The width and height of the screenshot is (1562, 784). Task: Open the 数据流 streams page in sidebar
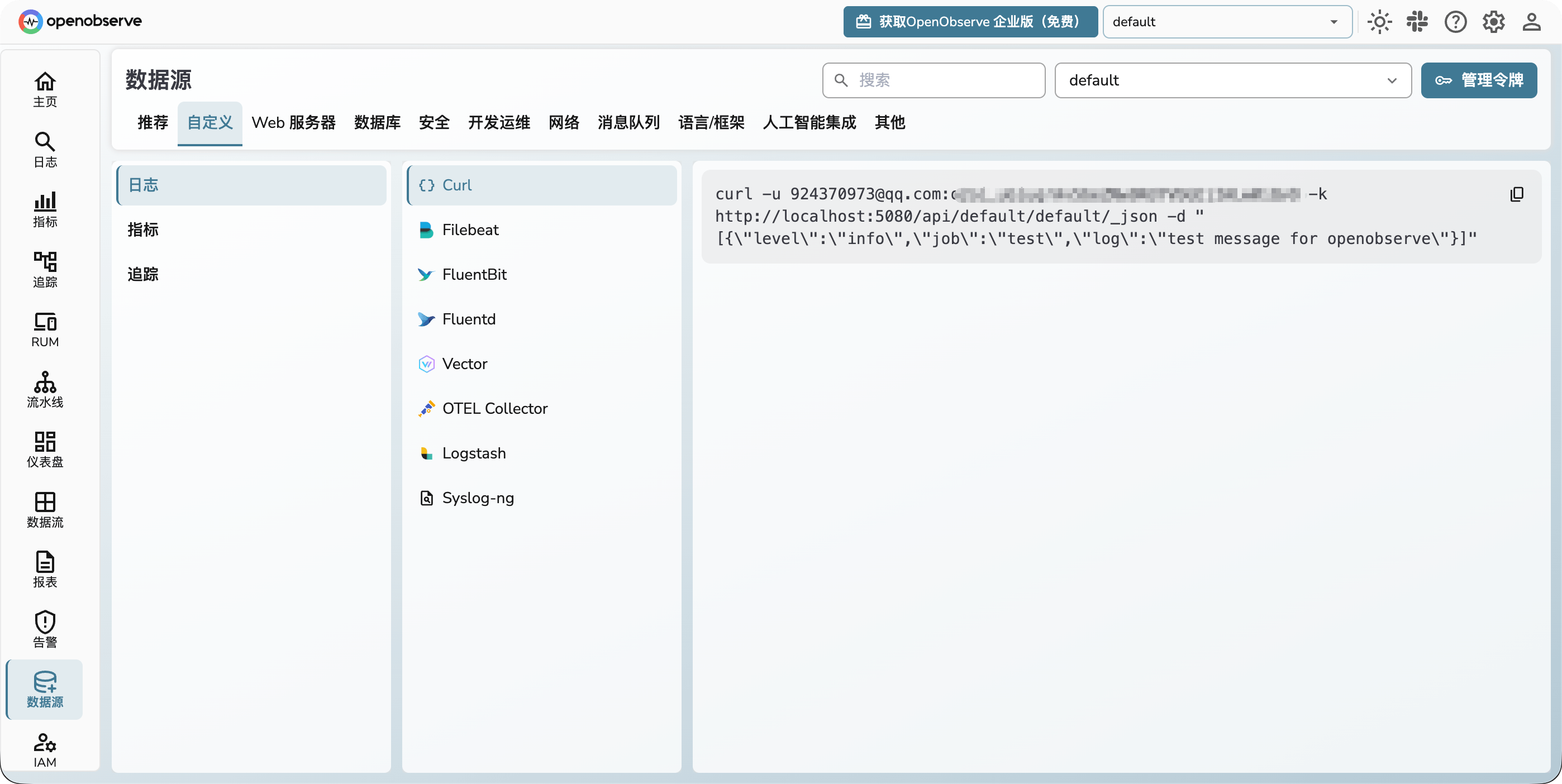click(x=45, y=509)
